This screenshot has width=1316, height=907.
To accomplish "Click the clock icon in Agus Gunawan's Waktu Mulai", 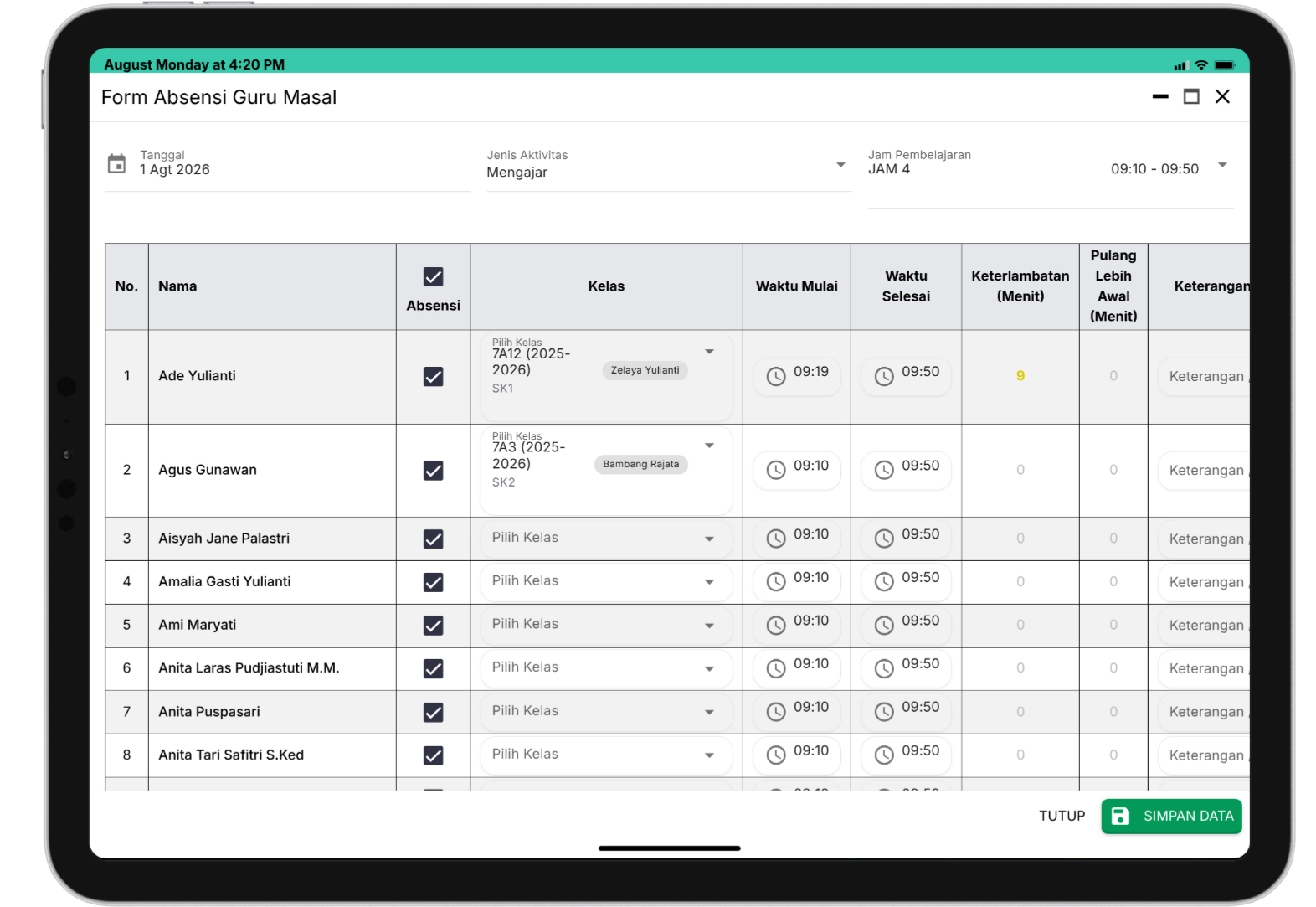I will pos(776,470).
